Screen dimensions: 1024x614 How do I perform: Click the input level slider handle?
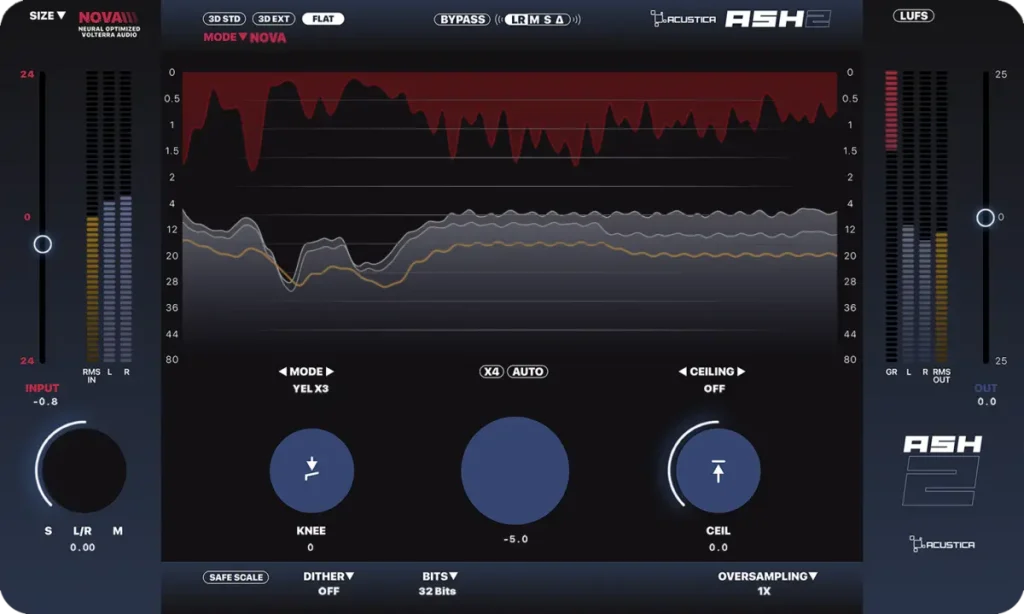coord(42,244)
